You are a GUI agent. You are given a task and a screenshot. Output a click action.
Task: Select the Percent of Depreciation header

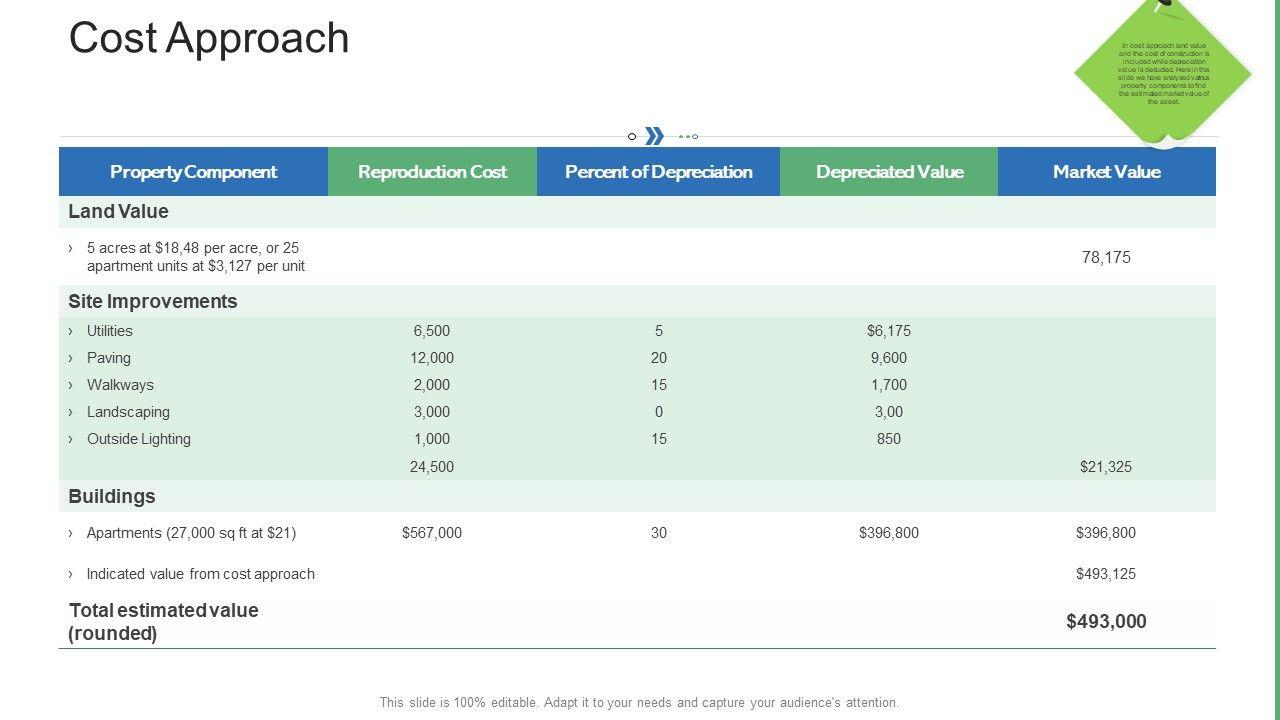(658, 172)
